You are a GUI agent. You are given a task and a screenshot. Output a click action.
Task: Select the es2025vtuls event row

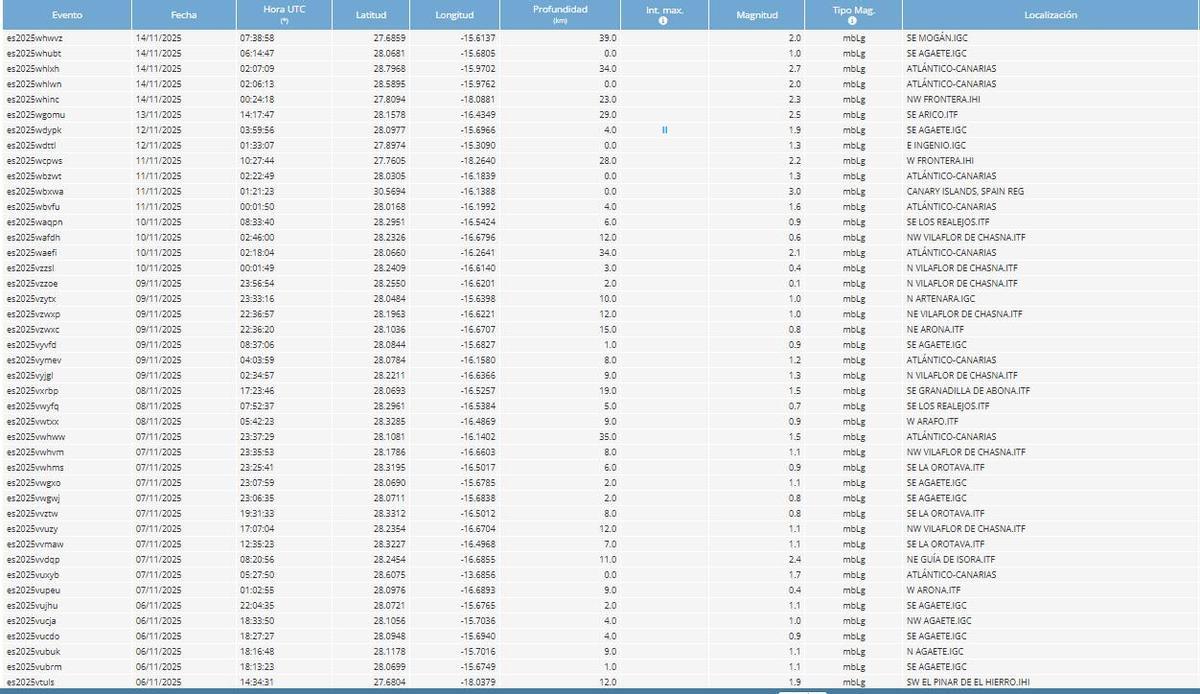tap(32, 682)
